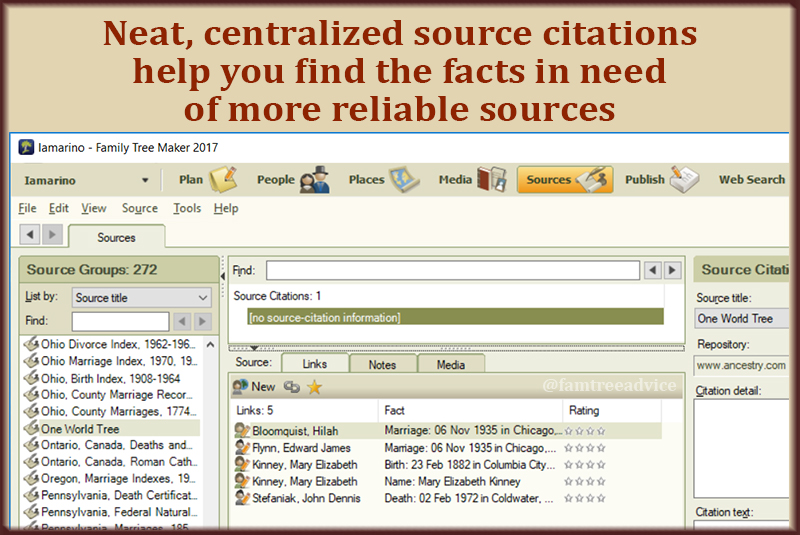Open the Media workspace
The width and height of the screenshot is (800, 535).
[x=472, y=180]
